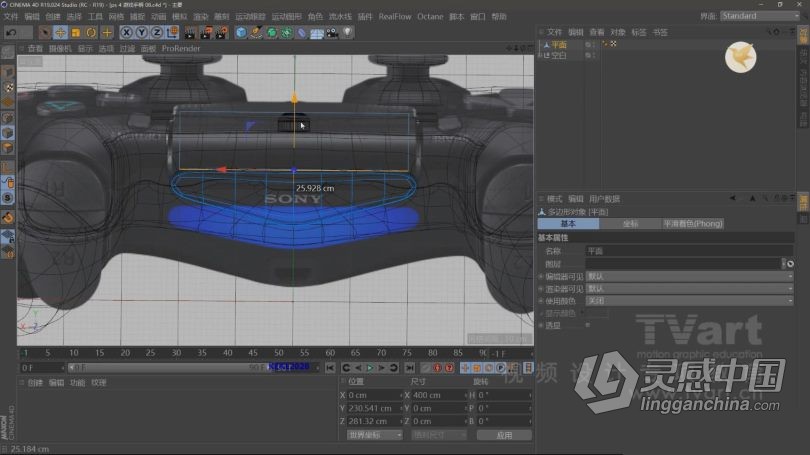Open the 编辑器可见 dropdown
Viewport: 810px width, 455px height.
point(689,276)
